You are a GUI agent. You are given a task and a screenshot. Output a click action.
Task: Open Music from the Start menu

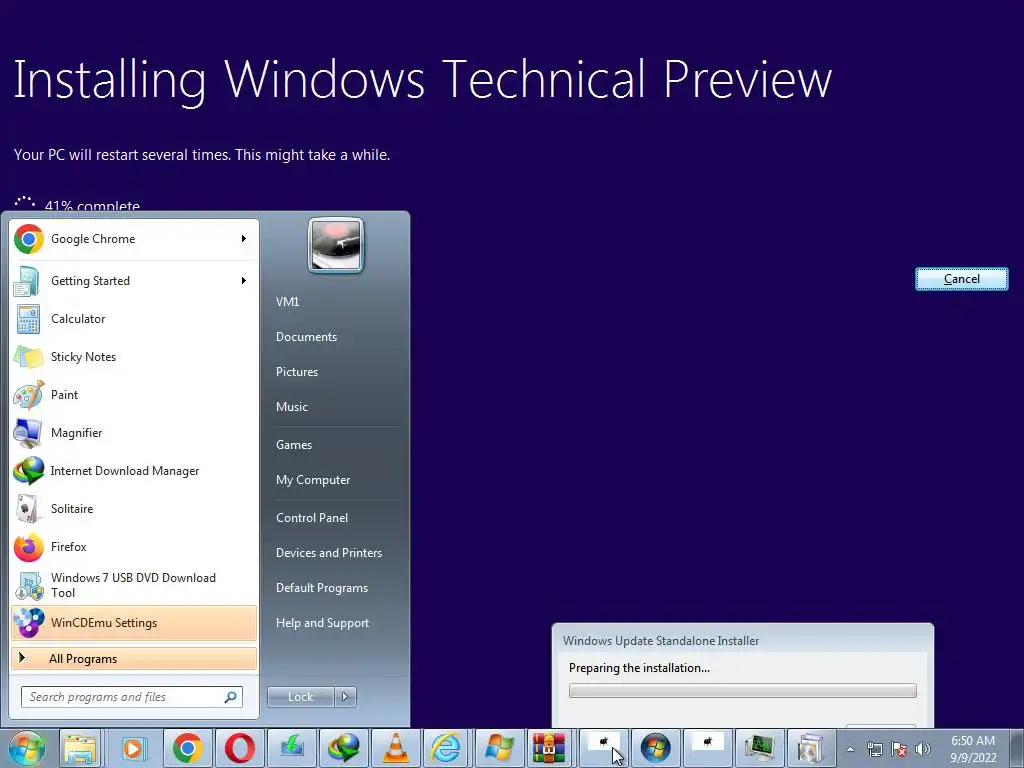coord(291,407)
